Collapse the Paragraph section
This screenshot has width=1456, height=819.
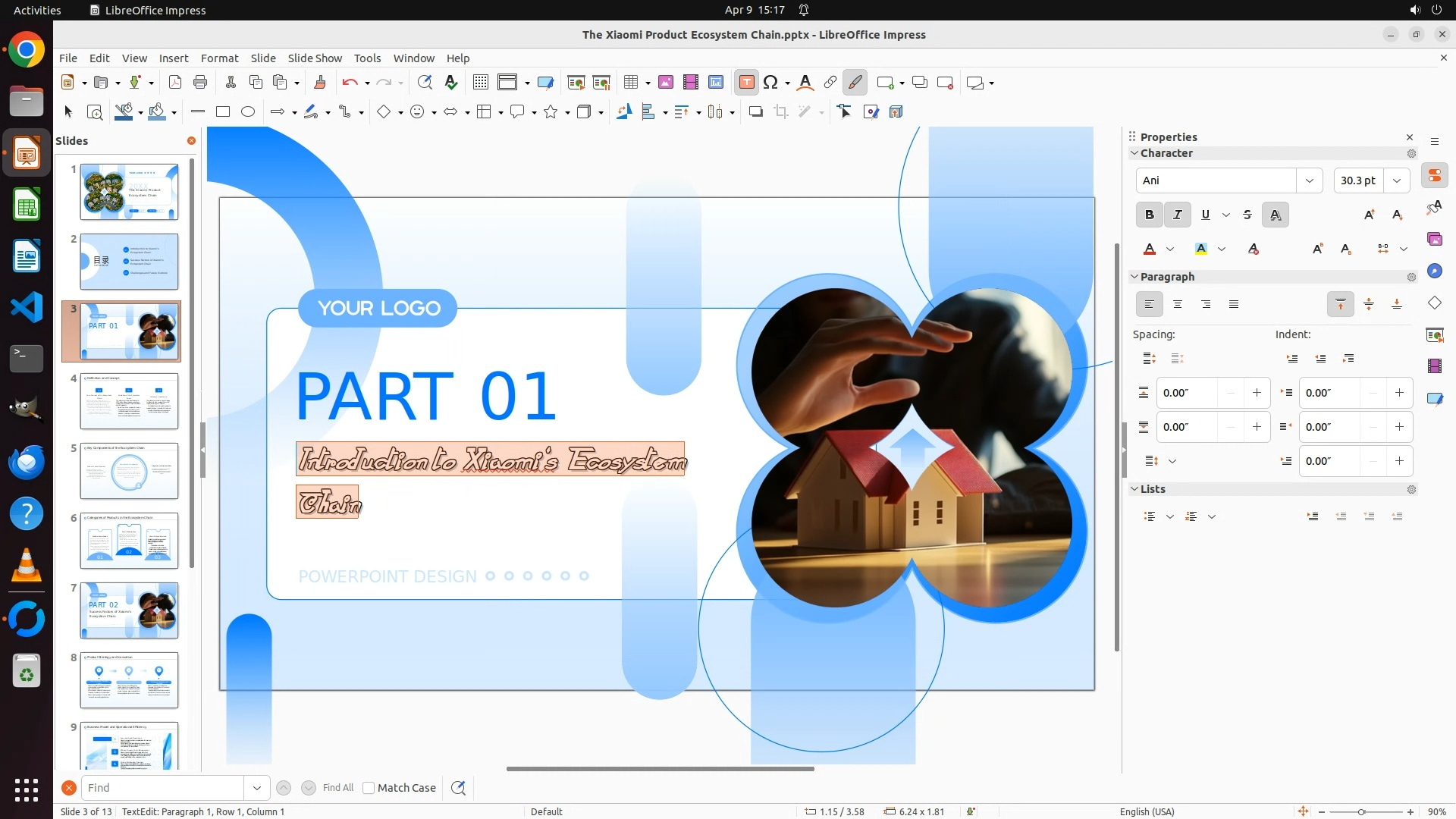click(1134, 277)
